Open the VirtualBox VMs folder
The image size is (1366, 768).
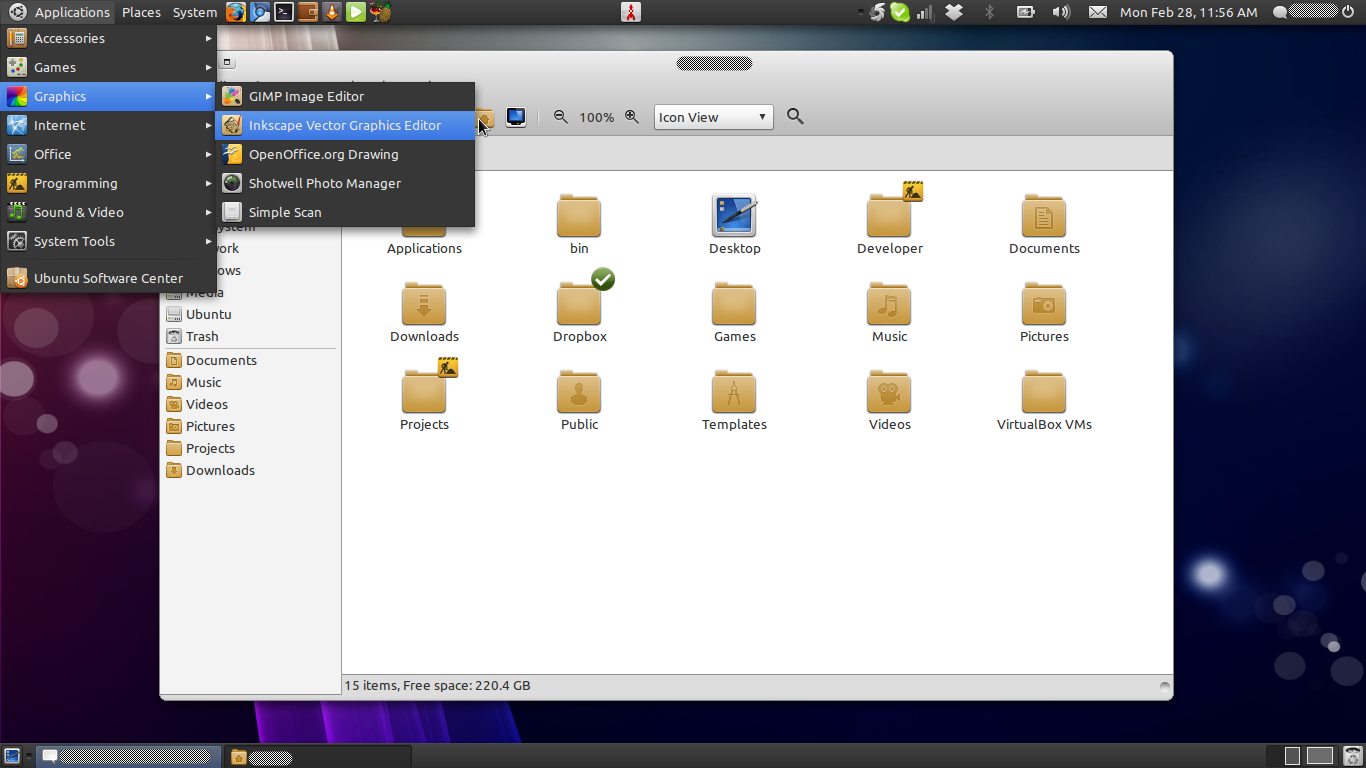click(1044, 400)
